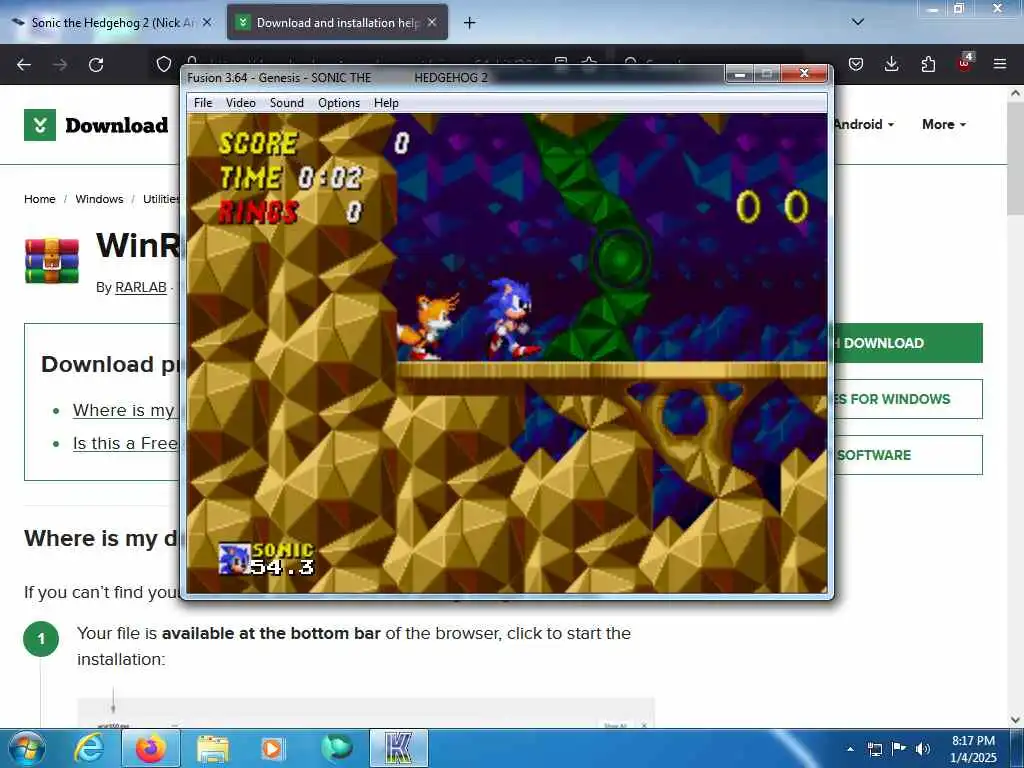The height and width of the screenshot is (768, 1024).
Task: Go to the Home breadcrumb
Action: point(40,199)
